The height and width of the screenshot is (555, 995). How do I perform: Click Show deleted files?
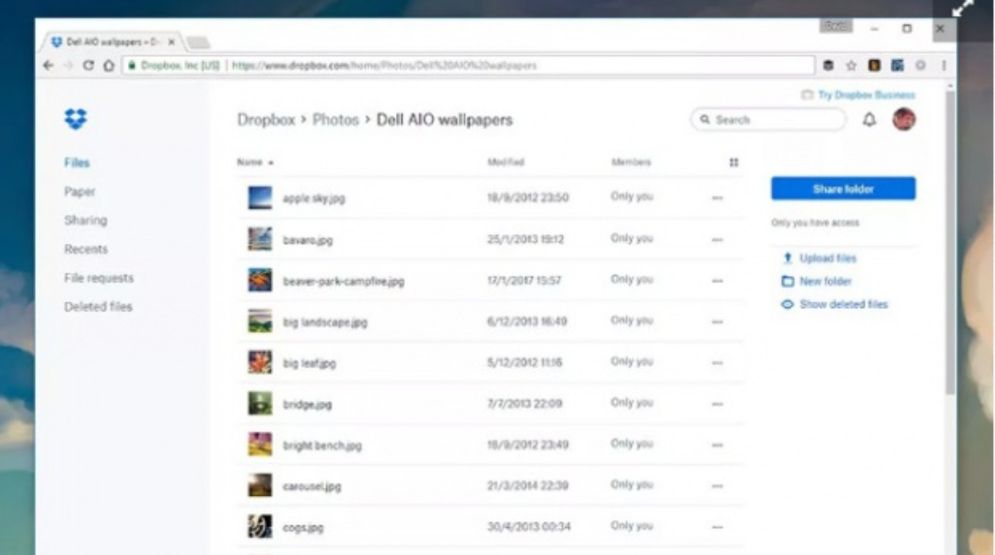pyautogui.click(x=843, y=304)
